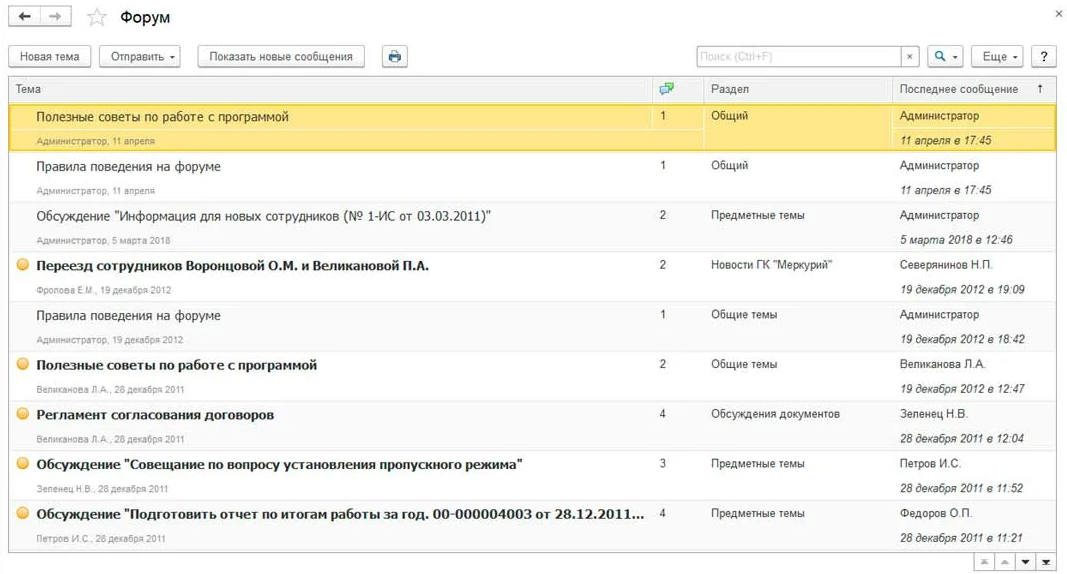Click the message count column icon
The height and width of the screenshot is (574, 1067).
click(666, 89)
